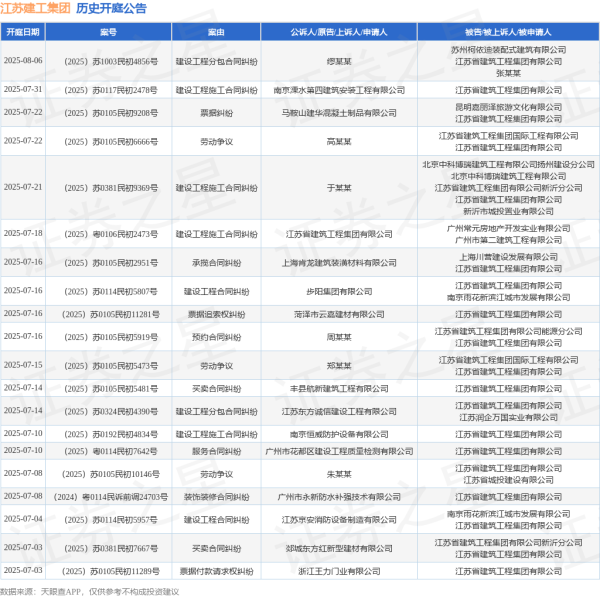Click case number 苏0105民初5481号
Viewport: 600px width, 597px height.
pyautogui.click(x=111, y=389)
